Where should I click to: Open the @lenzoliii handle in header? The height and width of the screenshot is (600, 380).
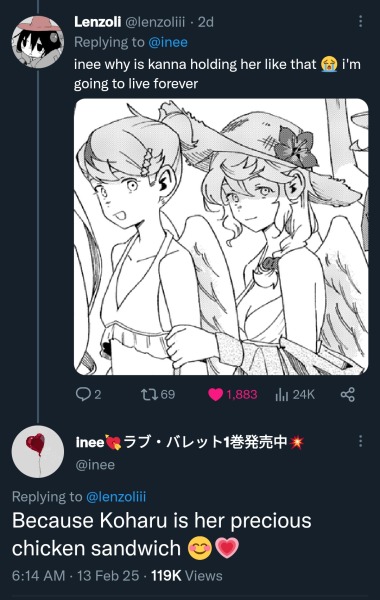pyautogui.click(x=155, y=22)
